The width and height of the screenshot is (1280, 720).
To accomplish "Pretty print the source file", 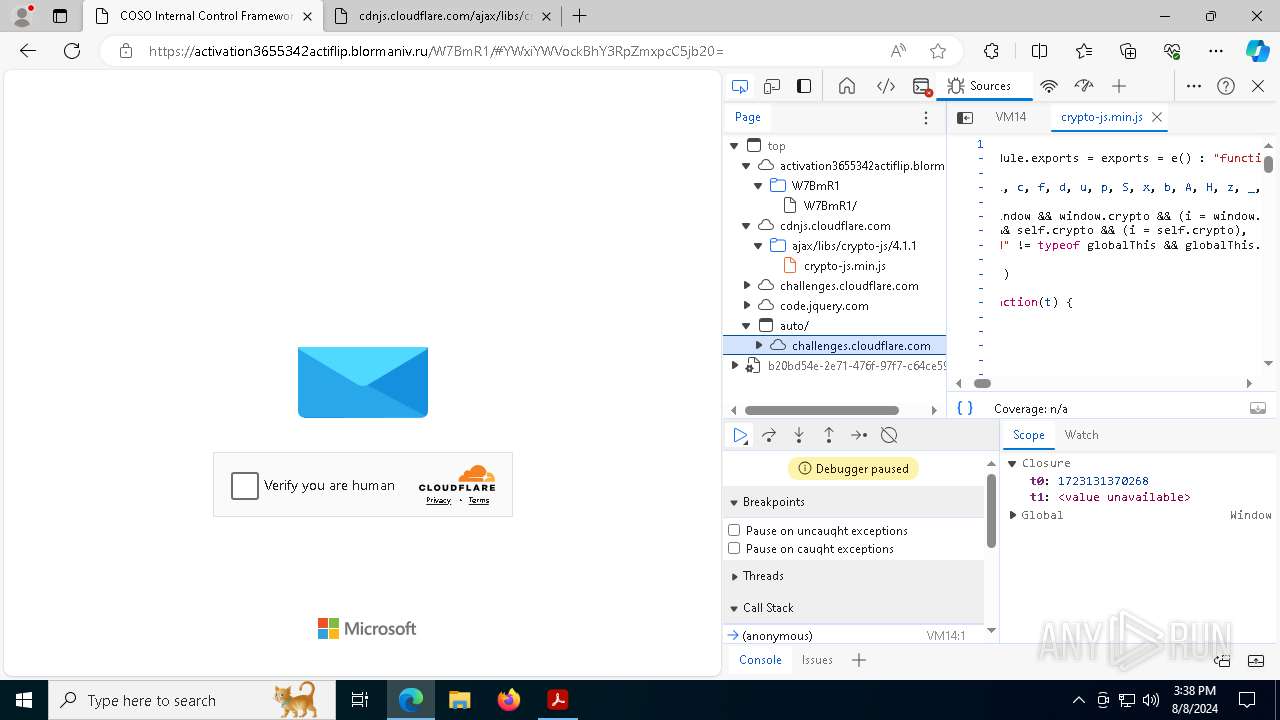I will pos(965,408).
